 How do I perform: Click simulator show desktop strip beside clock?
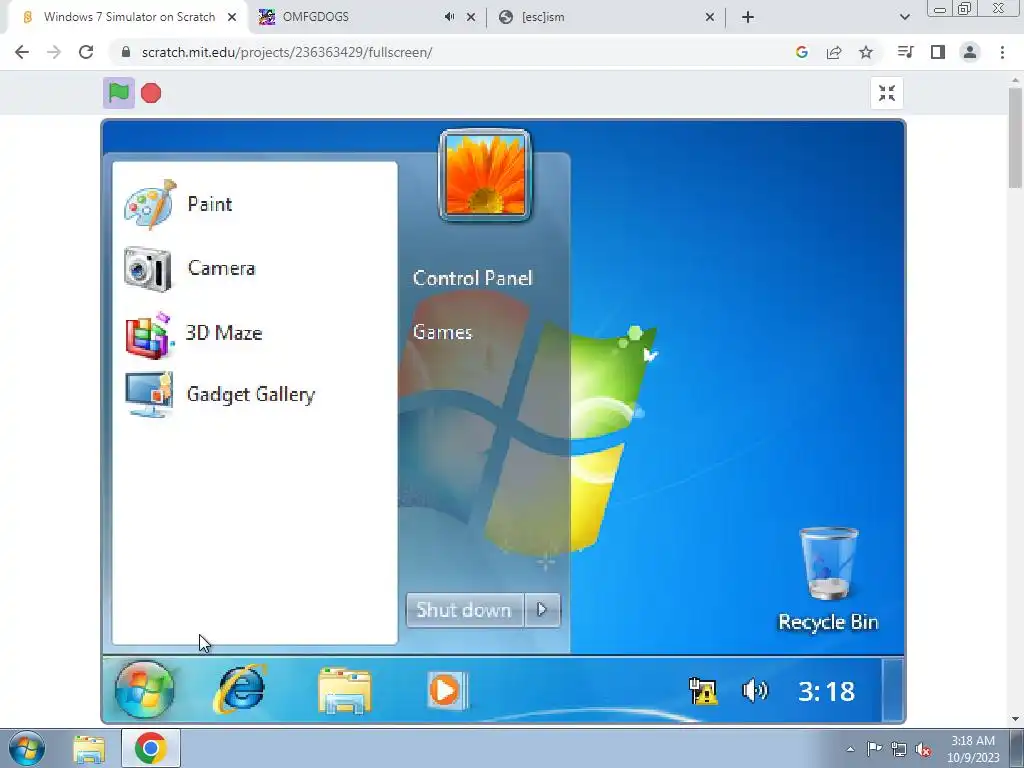[x=893, y=690]
